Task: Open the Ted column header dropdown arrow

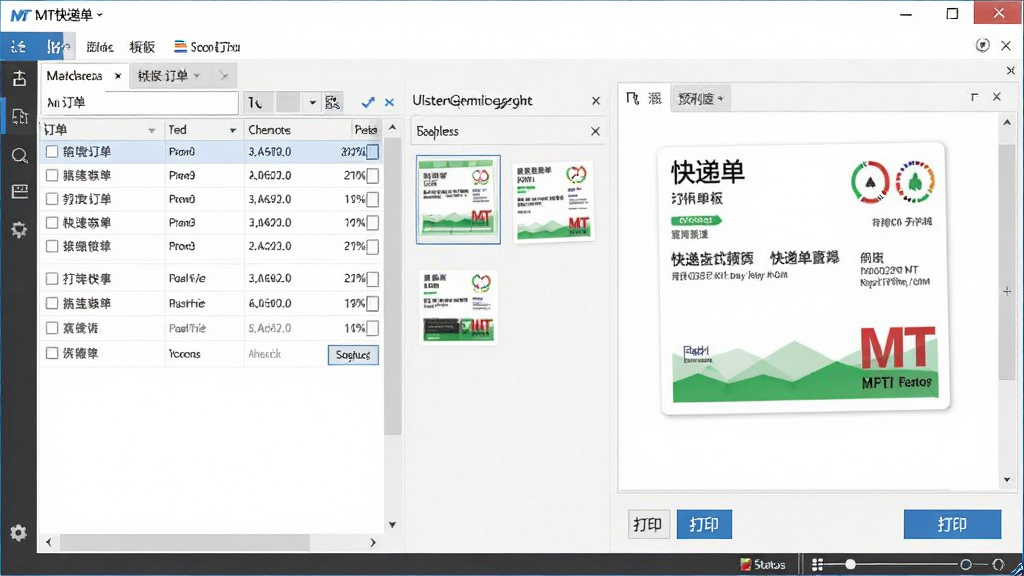Action: (x=232, y=131)
